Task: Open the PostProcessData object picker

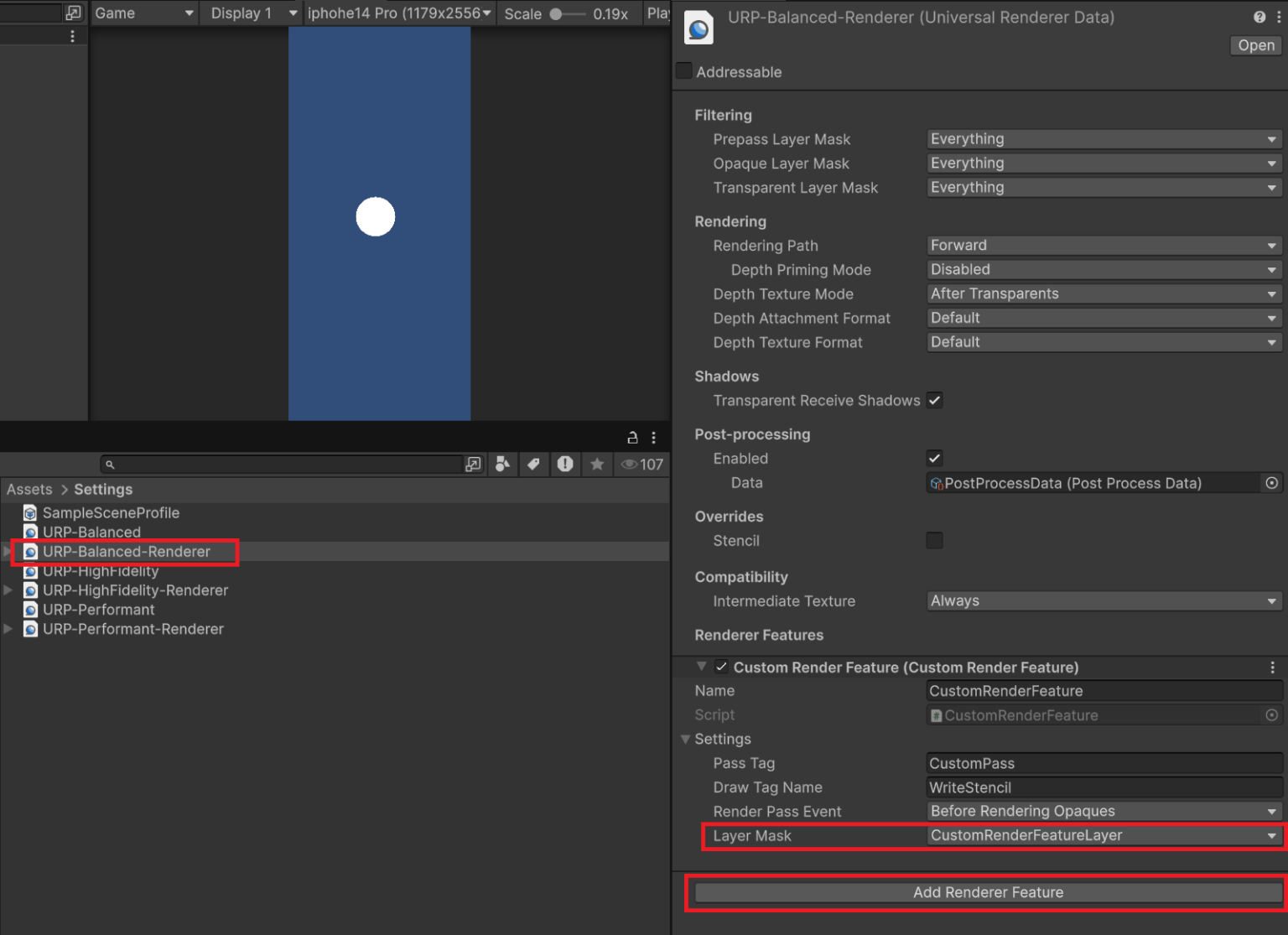Action: point(1272,483)
